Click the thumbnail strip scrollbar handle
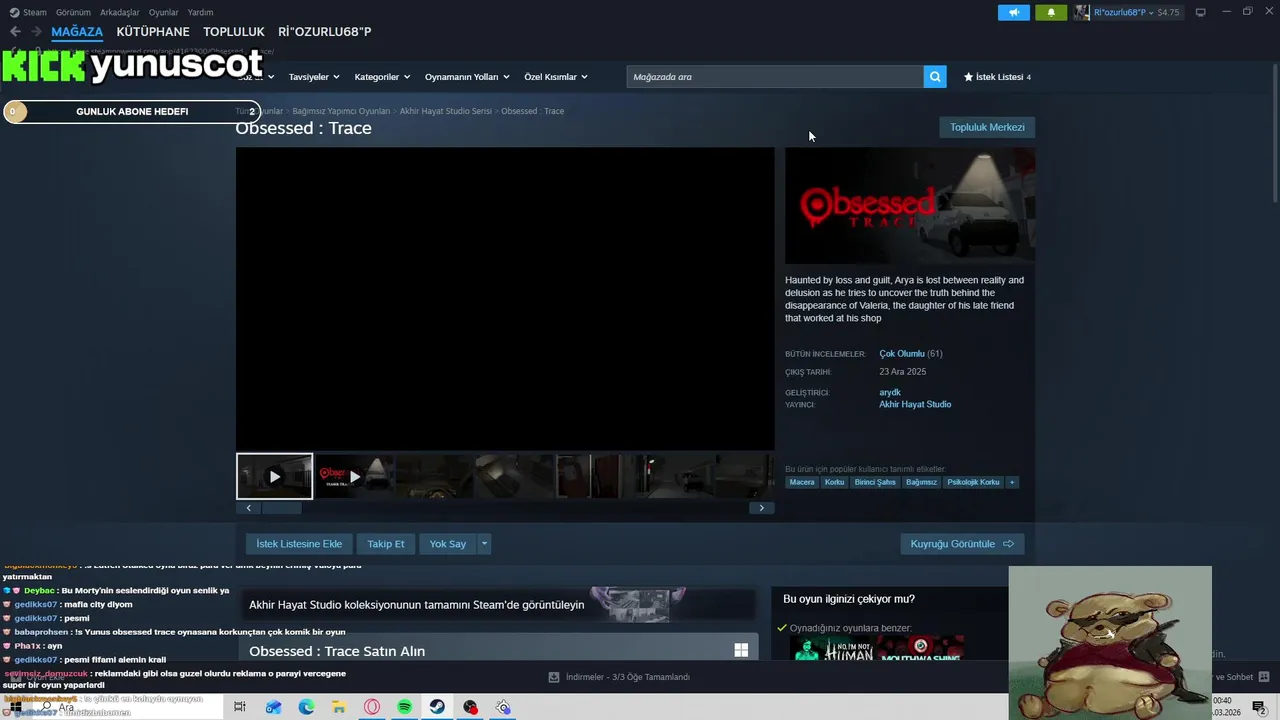 [x=282, y=508]
